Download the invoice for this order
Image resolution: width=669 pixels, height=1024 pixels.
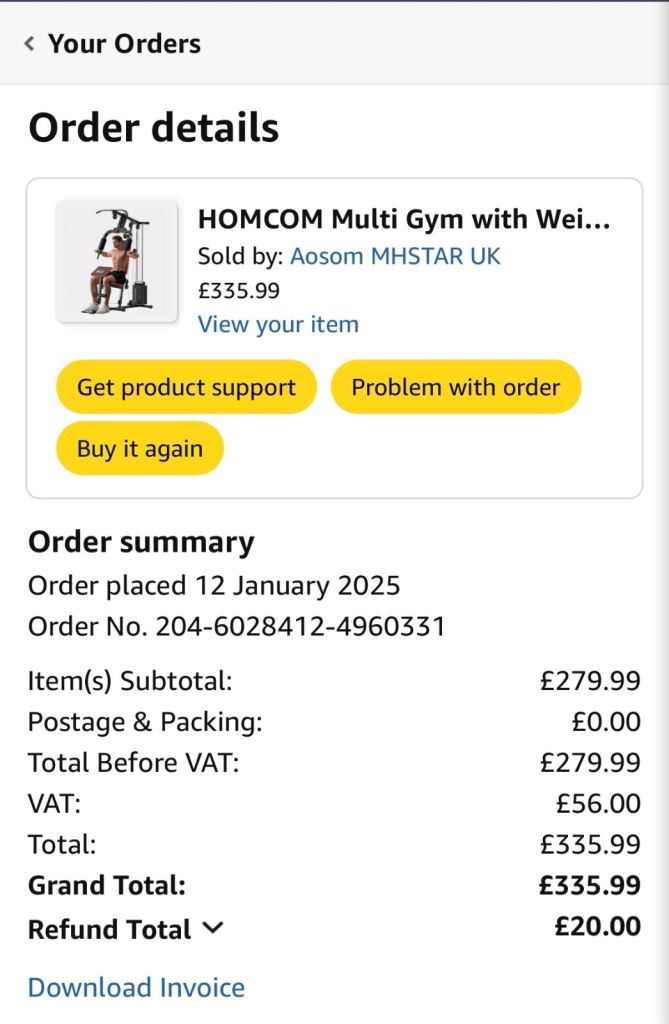(137, 987)
